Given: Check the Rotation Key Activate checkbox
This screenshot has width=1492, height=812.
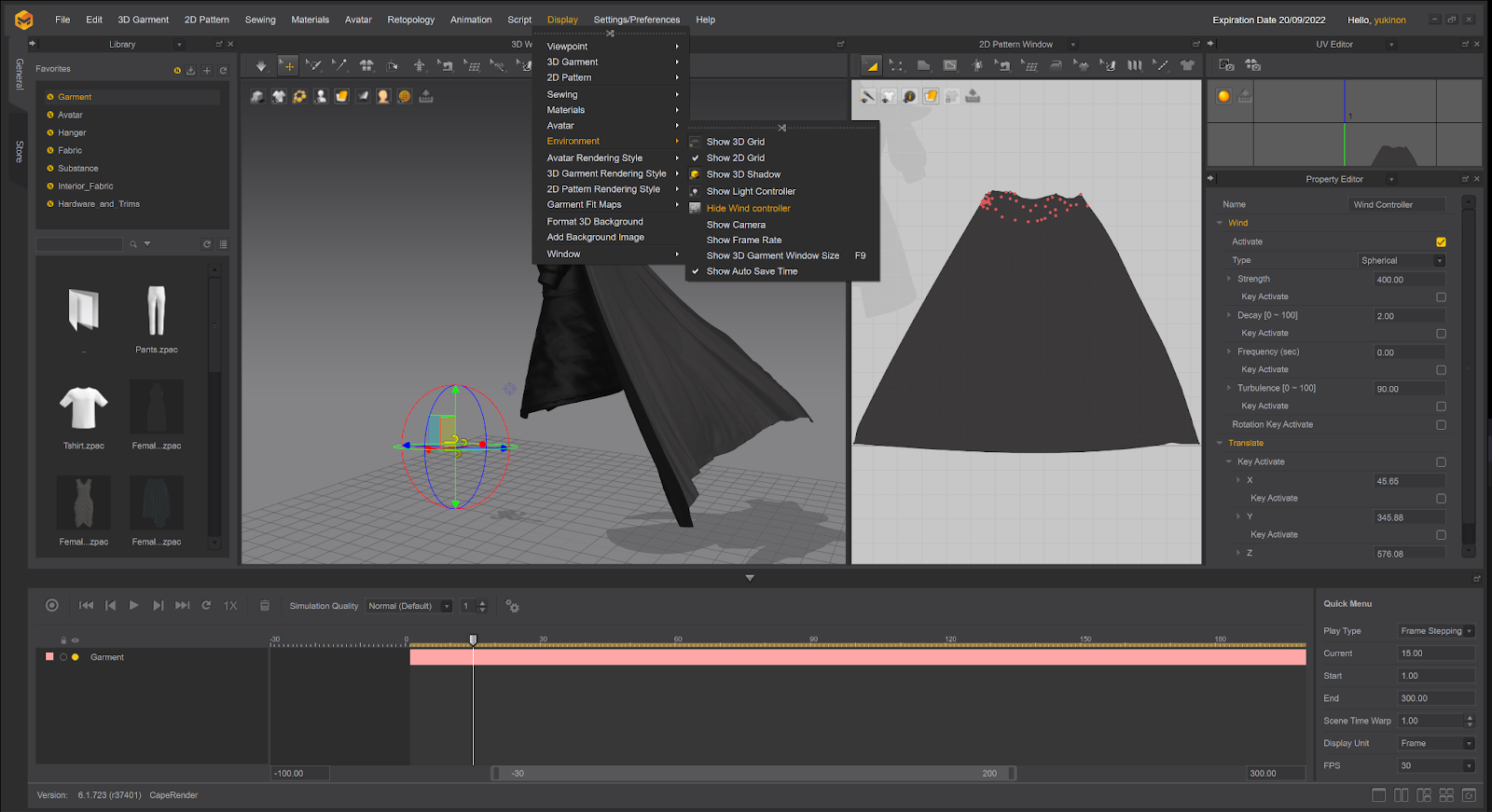Looking at the screenshot, I should tap(1441, 425).
